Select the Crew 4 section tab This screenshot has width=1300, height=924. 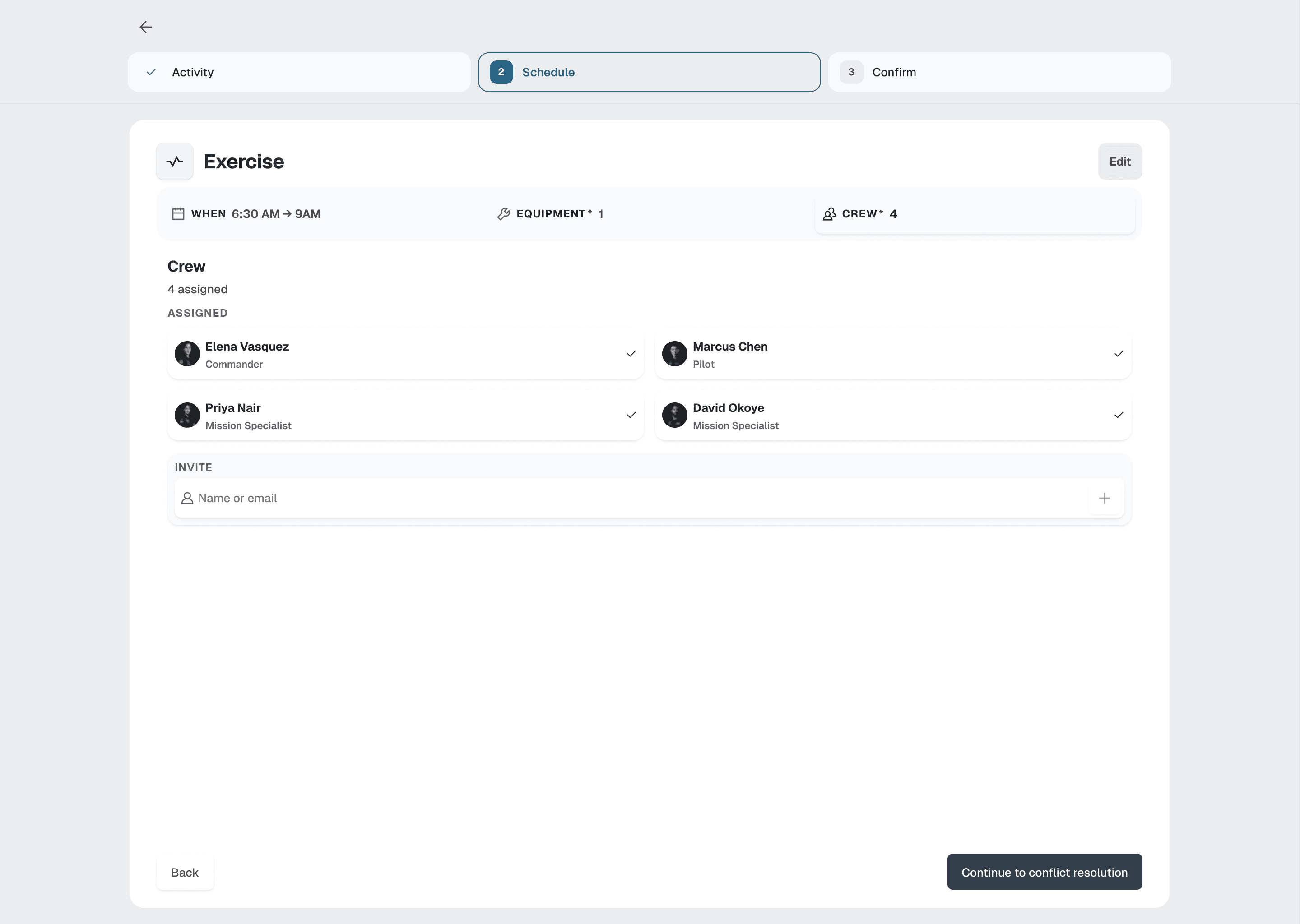tap(975, 214)
